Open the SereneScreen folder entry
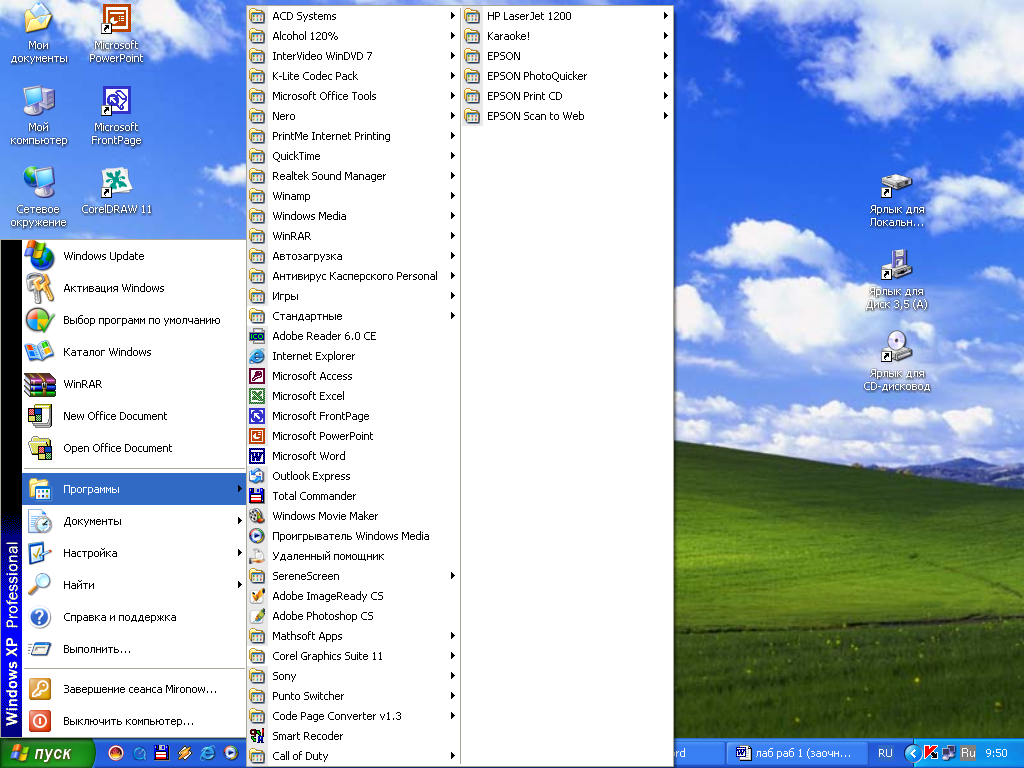 tap(353, 576)
